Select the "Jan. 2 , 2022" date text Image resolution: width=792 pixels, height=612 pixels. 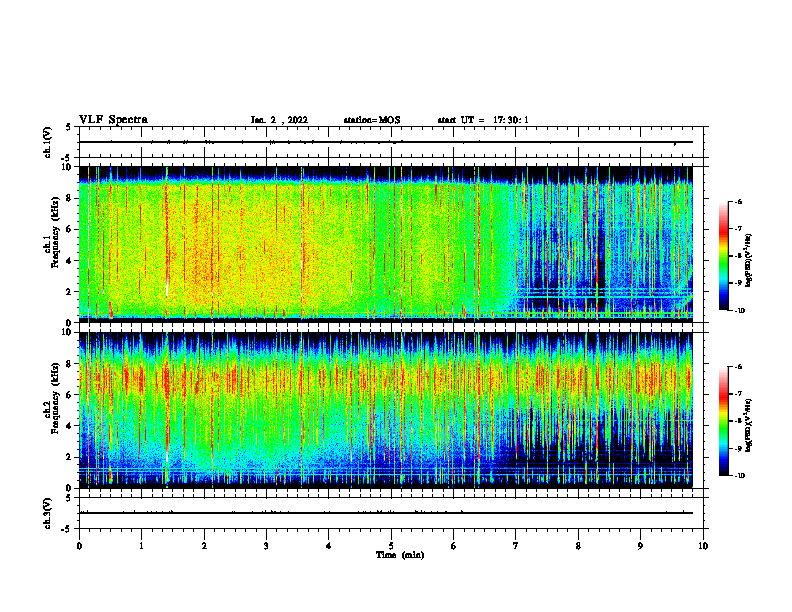coord(279,120)
